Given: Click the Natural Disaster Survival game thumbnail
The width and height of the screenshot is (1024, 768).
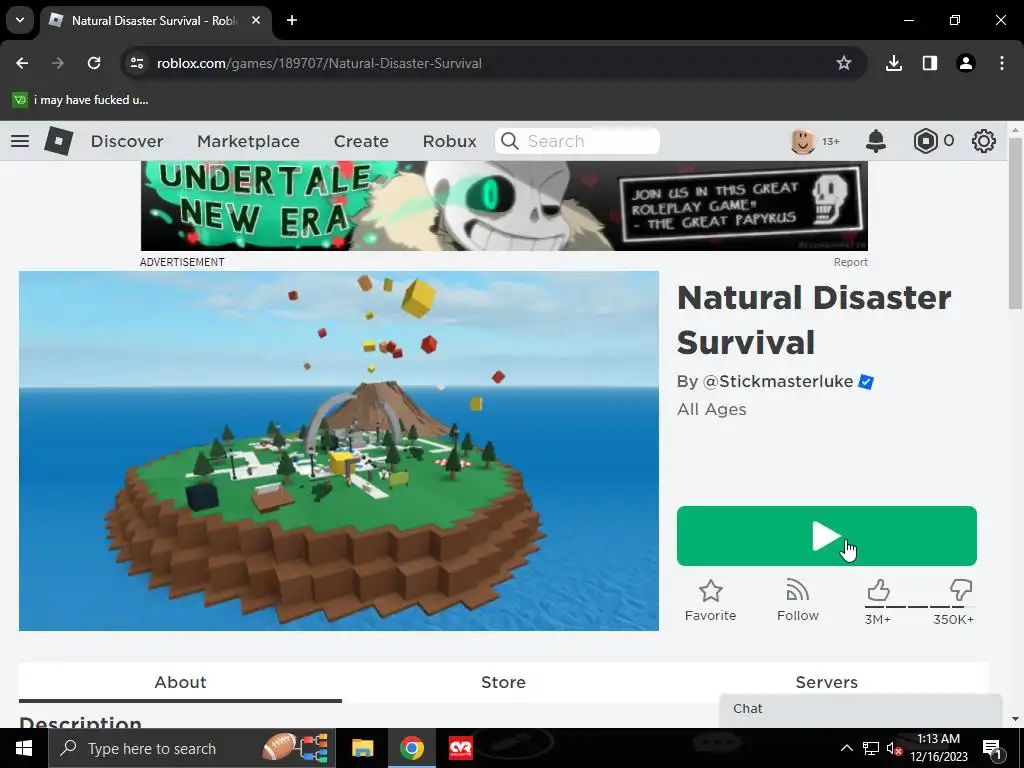Looking at the screenshot, I should click(339, 451).
